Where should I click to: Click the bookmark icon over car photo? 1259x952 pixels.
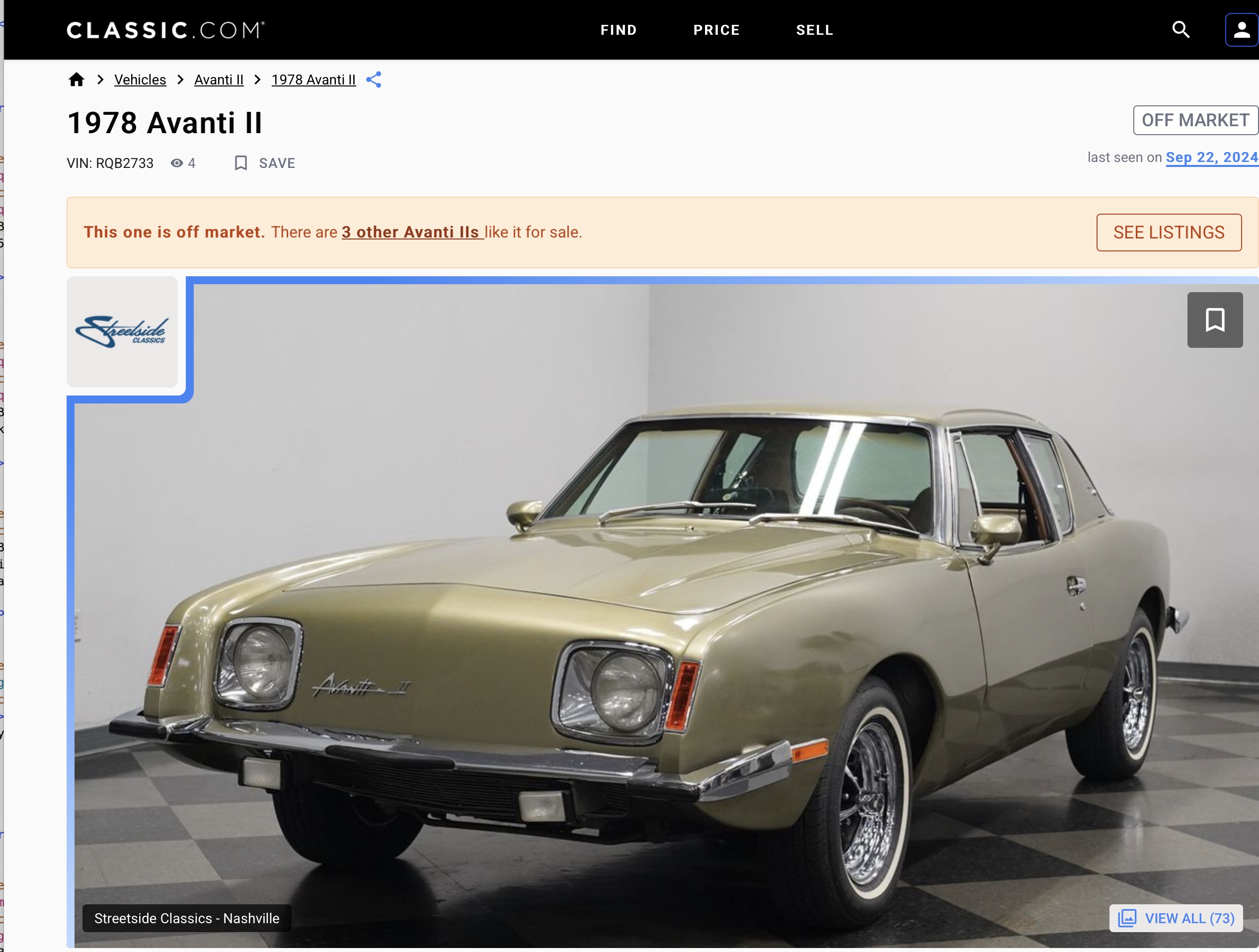[1215, 320]
